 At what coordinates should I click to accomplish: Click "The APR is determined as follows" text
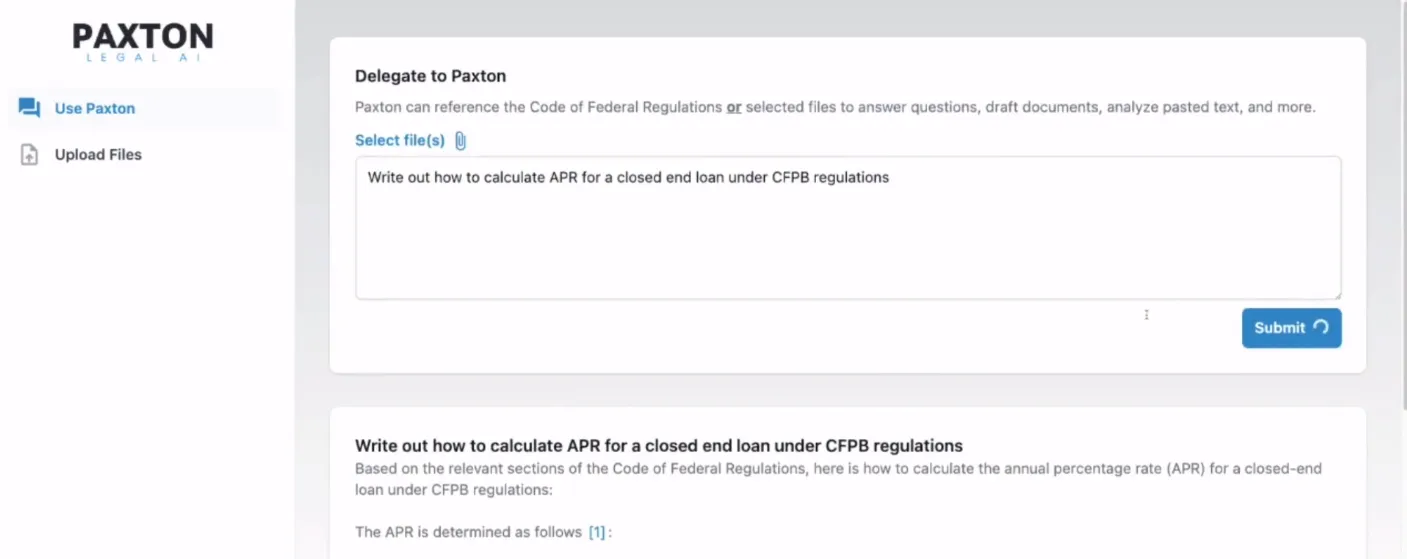point(469,532)
